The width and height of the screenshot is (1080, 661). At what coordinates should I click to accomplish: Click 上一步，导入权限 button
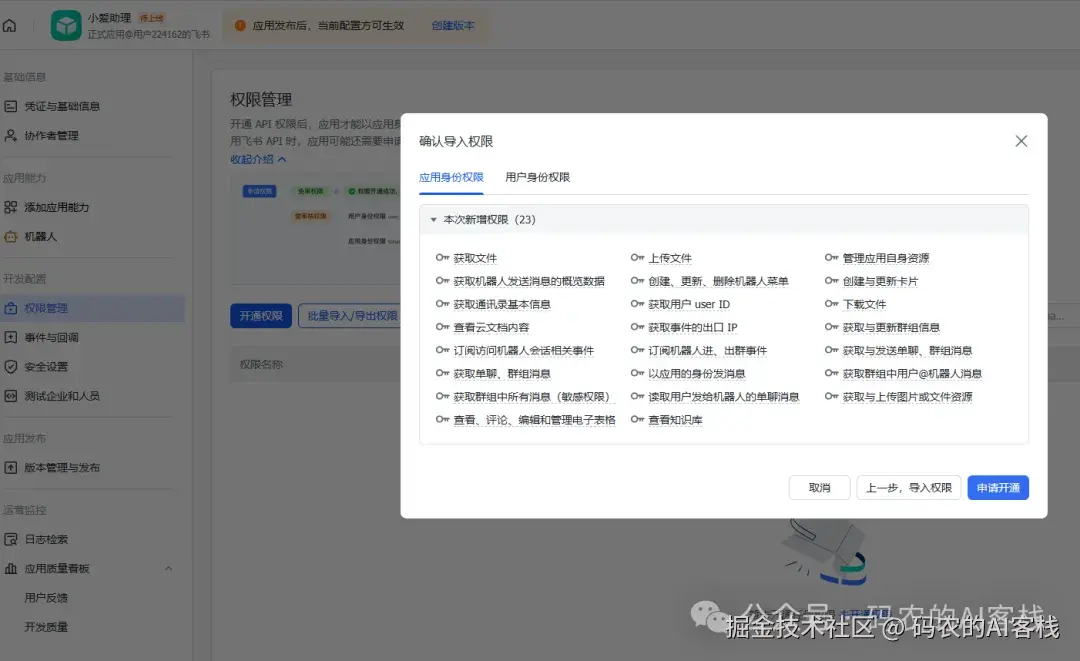click(x=908, y=487)
